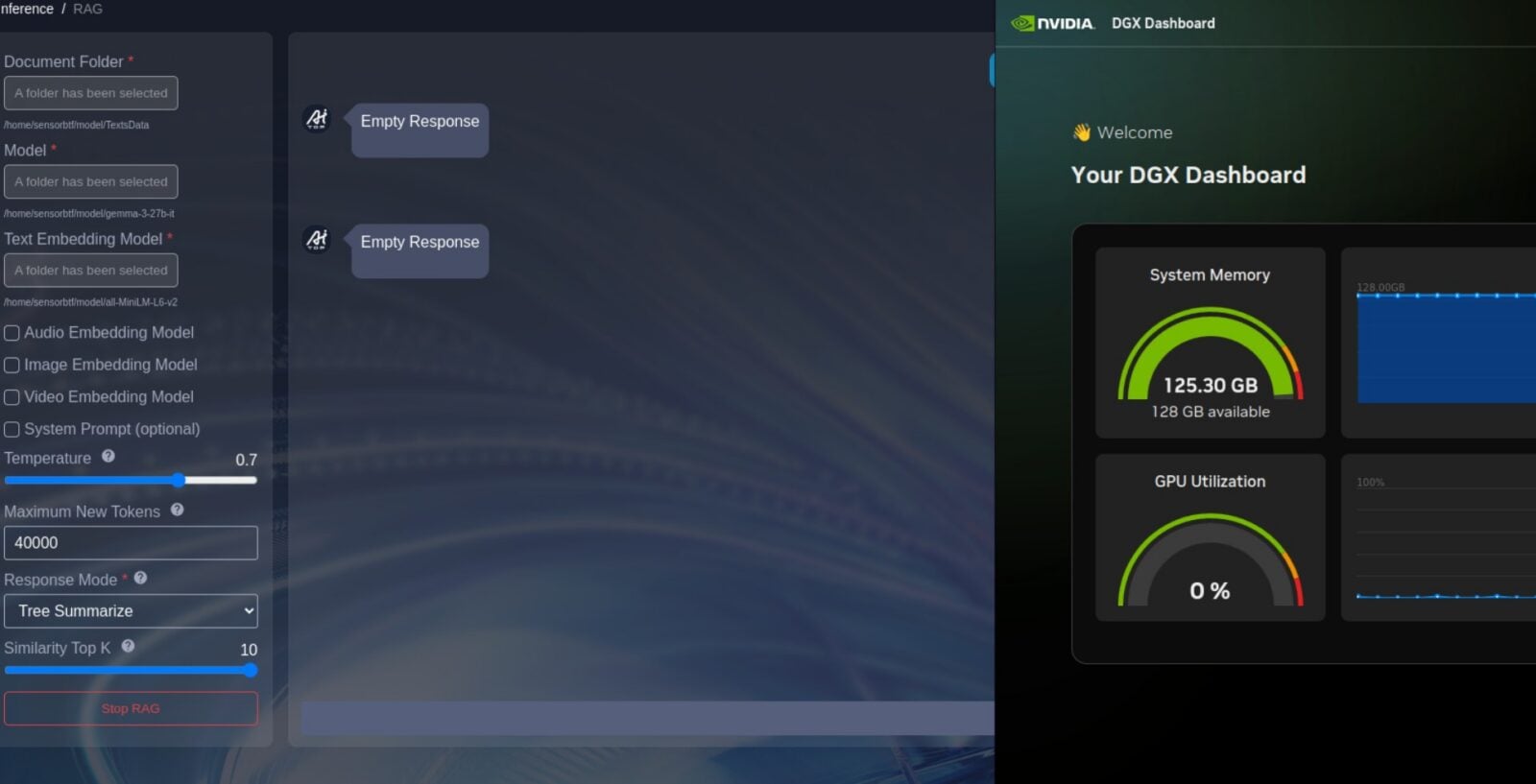Click the Temperature slider handle
The width and height of the screenshot is (1536, 784).
(179, 480)
